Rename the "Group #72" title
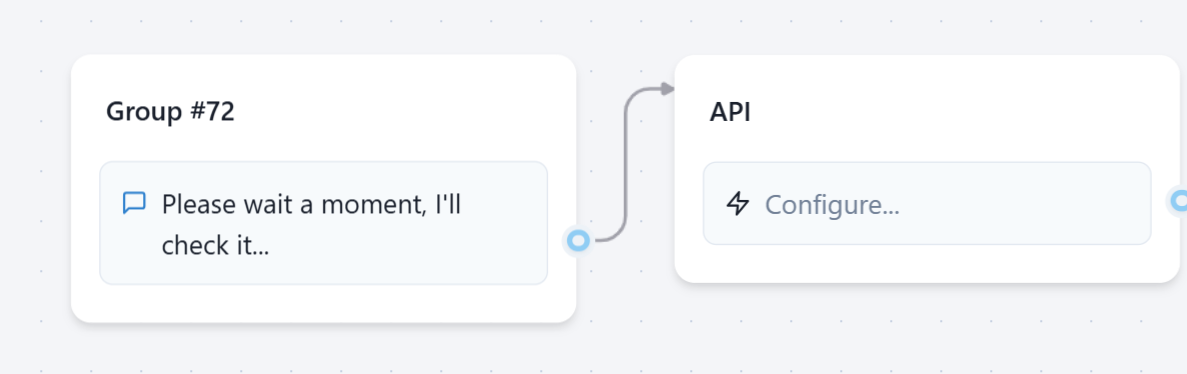This screenshot has height=374, width=1187. (x=170, y=112)
